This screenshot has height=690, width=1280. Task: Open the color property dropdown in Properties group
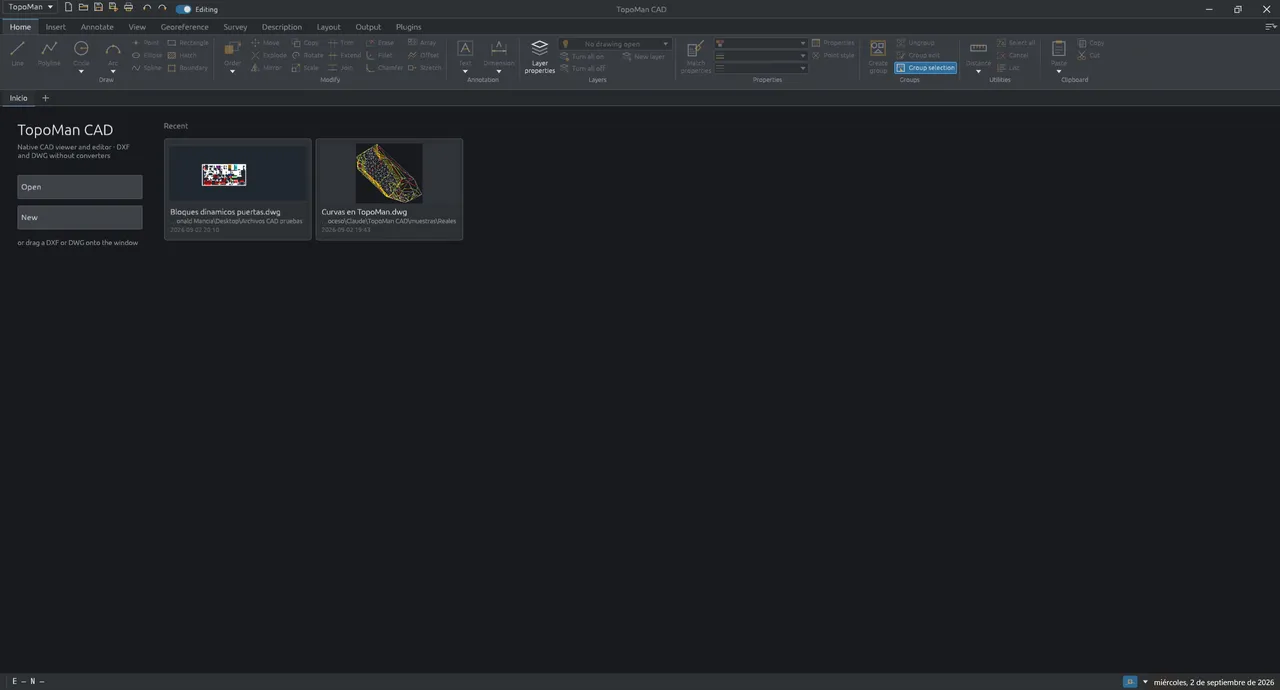pos(761,44)
